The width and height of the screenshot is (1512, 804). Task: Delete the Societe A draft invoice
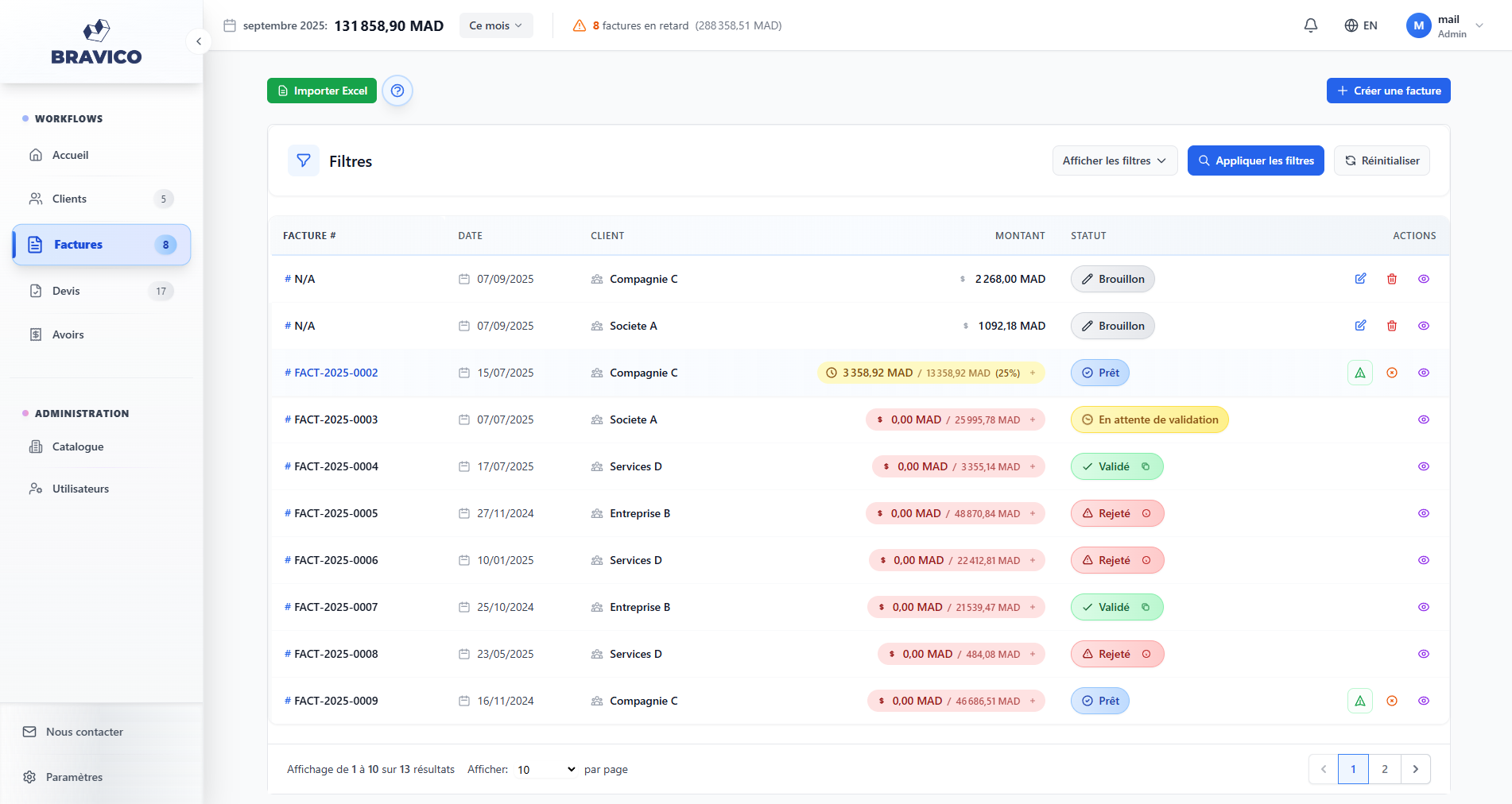1392,326
